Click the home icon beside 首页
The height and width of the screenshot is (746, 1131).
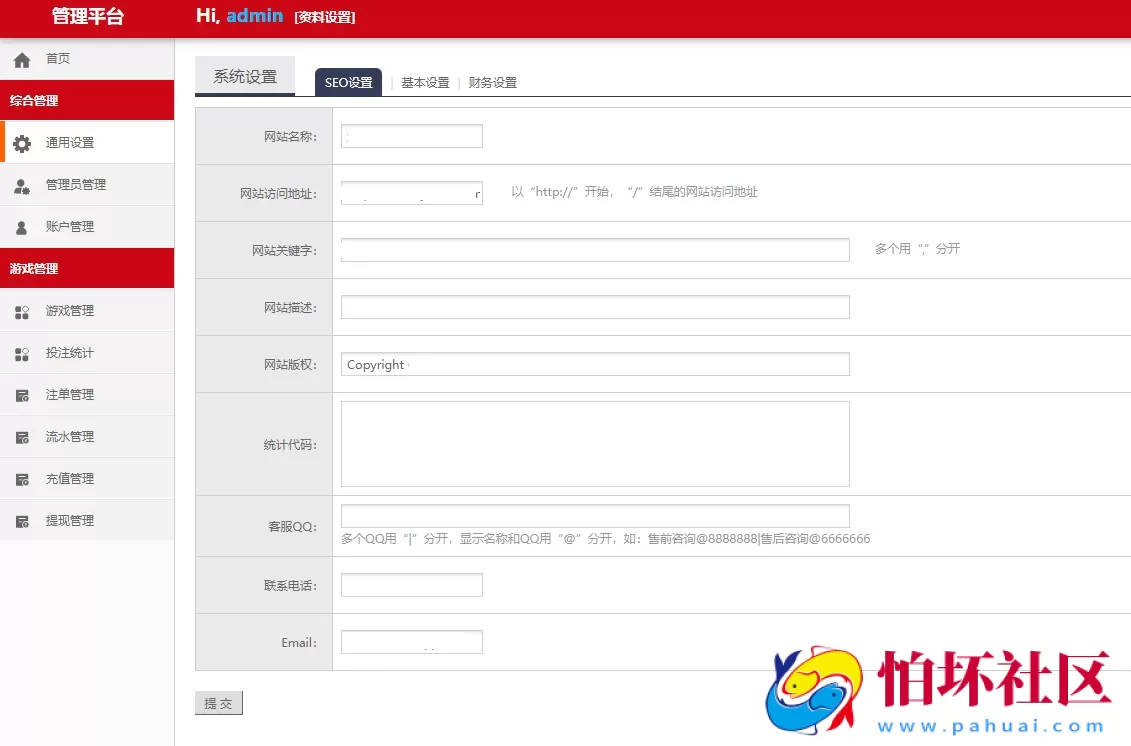click(22, 60)
